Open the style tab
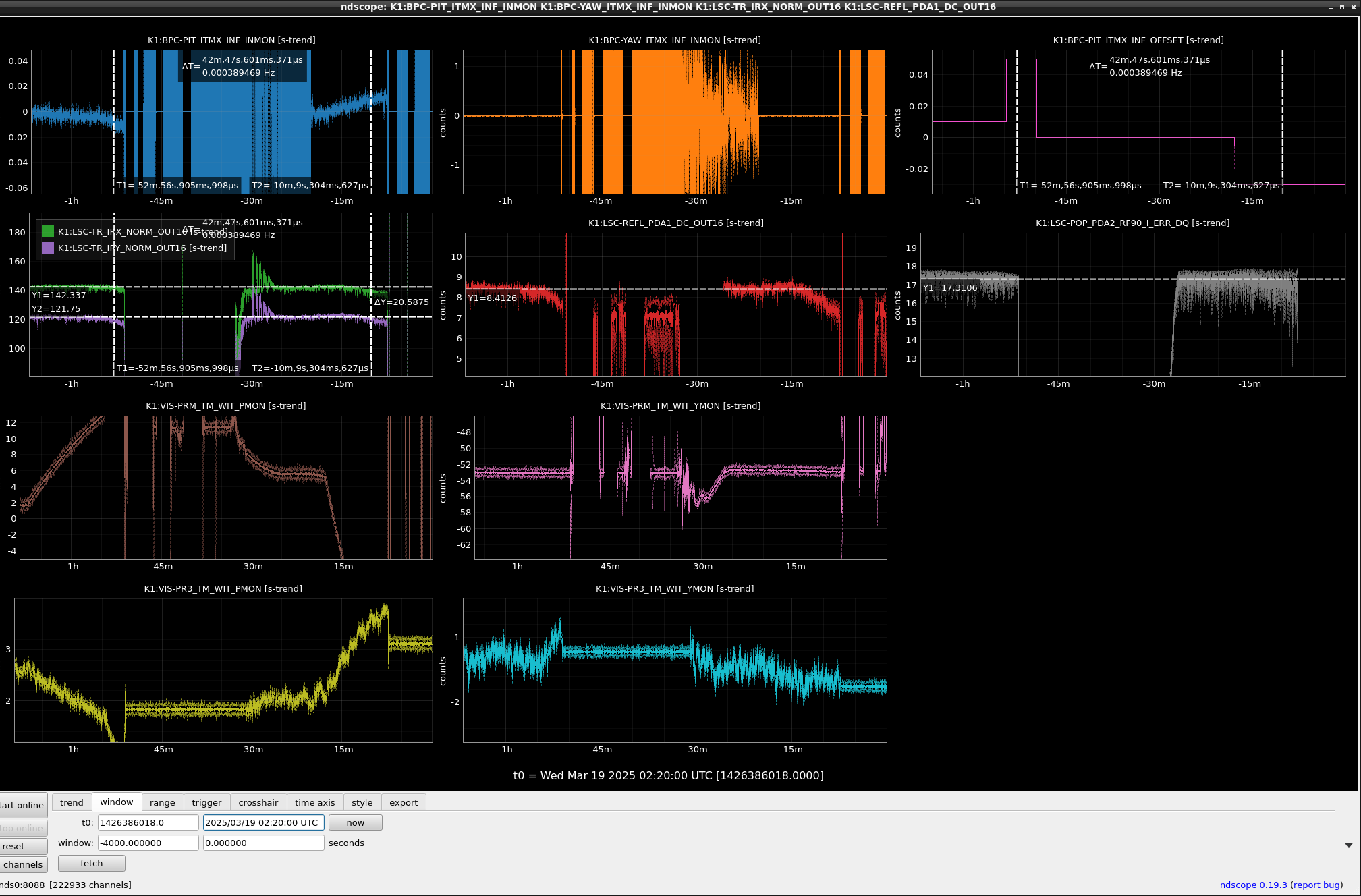The image size is (1361, 896). click(362, 802)
